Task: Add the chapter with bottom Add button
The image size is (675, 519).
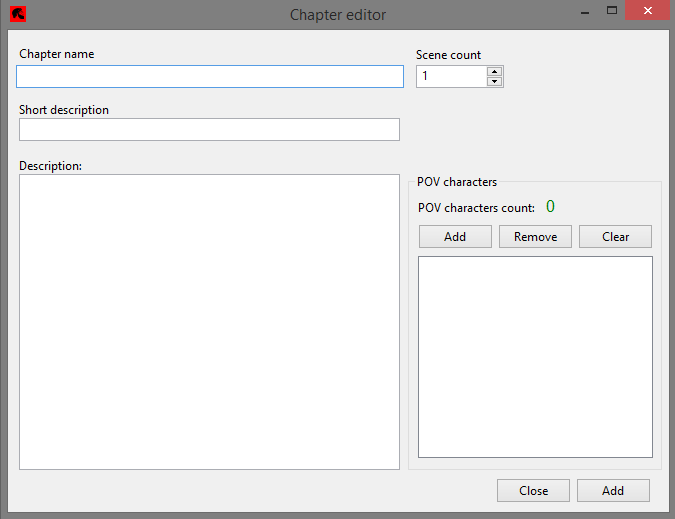Action: [613, 491]
